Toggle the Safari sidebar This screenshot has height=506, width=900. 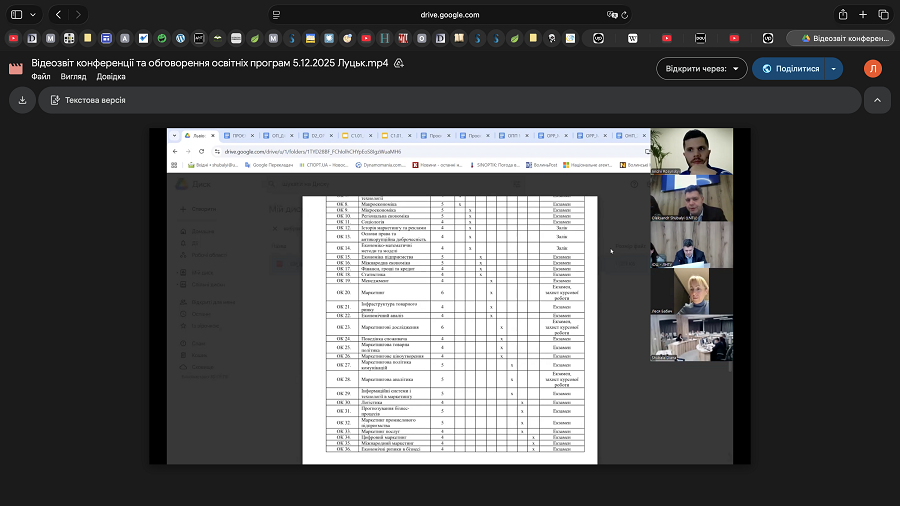16,15
